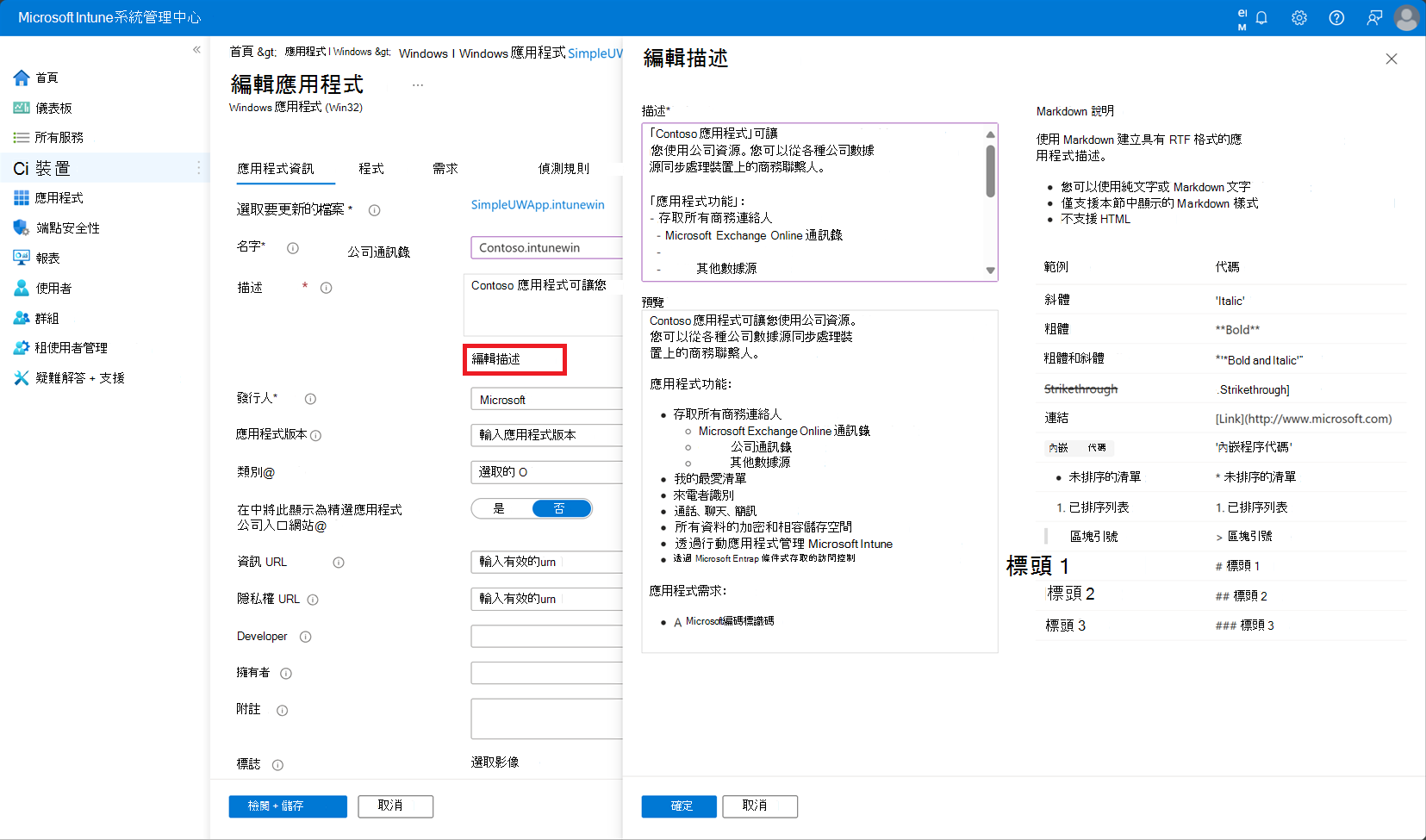Open the SimpleUWApp.intunewin file link
The image size is (1426, 840).
[x=538, y=205]
